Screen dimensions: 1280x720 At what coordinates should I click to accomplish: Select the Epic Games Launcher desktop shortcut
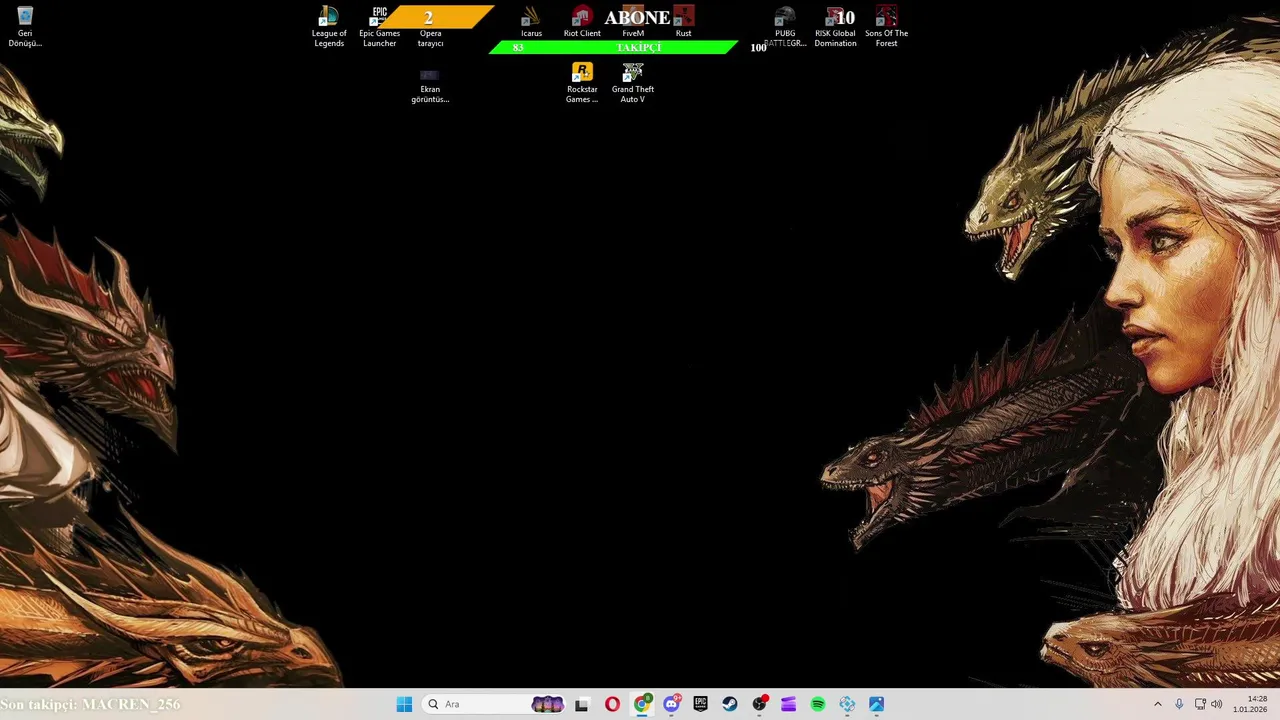click(x=380, y=27)
